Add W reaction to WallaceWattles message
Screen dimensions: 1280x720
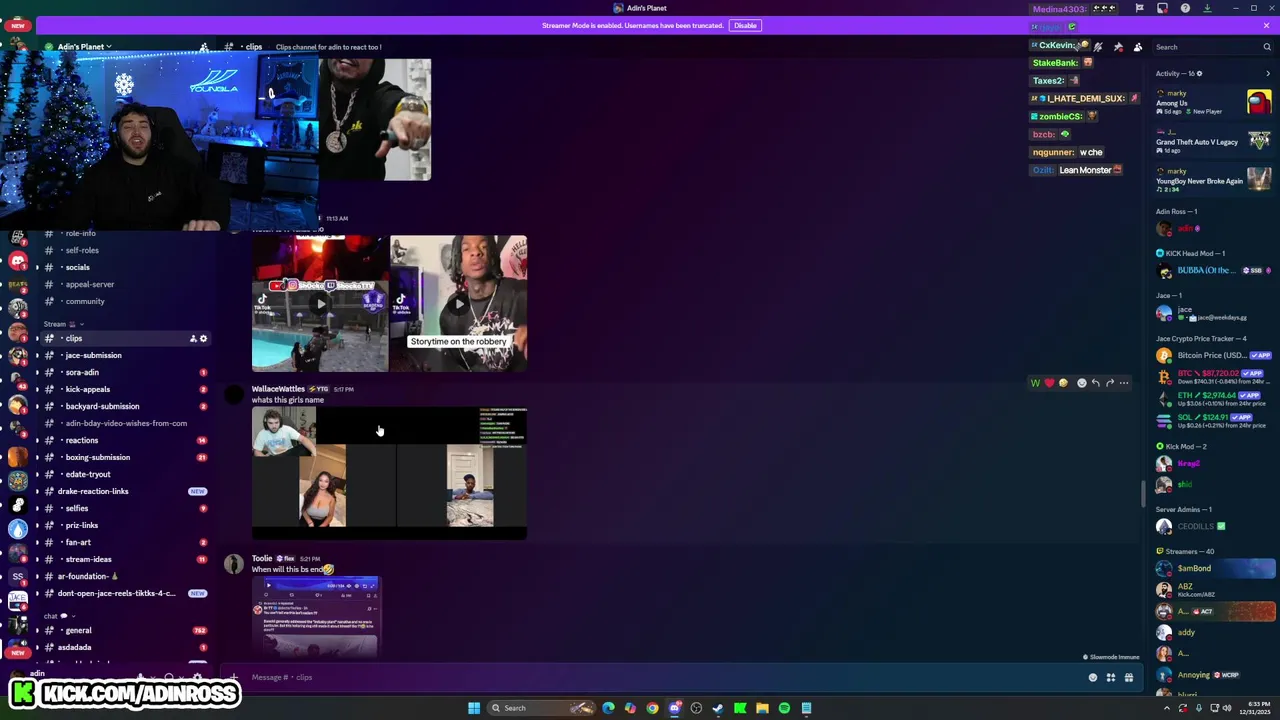pyautogui.click(x=1035, y=383)
